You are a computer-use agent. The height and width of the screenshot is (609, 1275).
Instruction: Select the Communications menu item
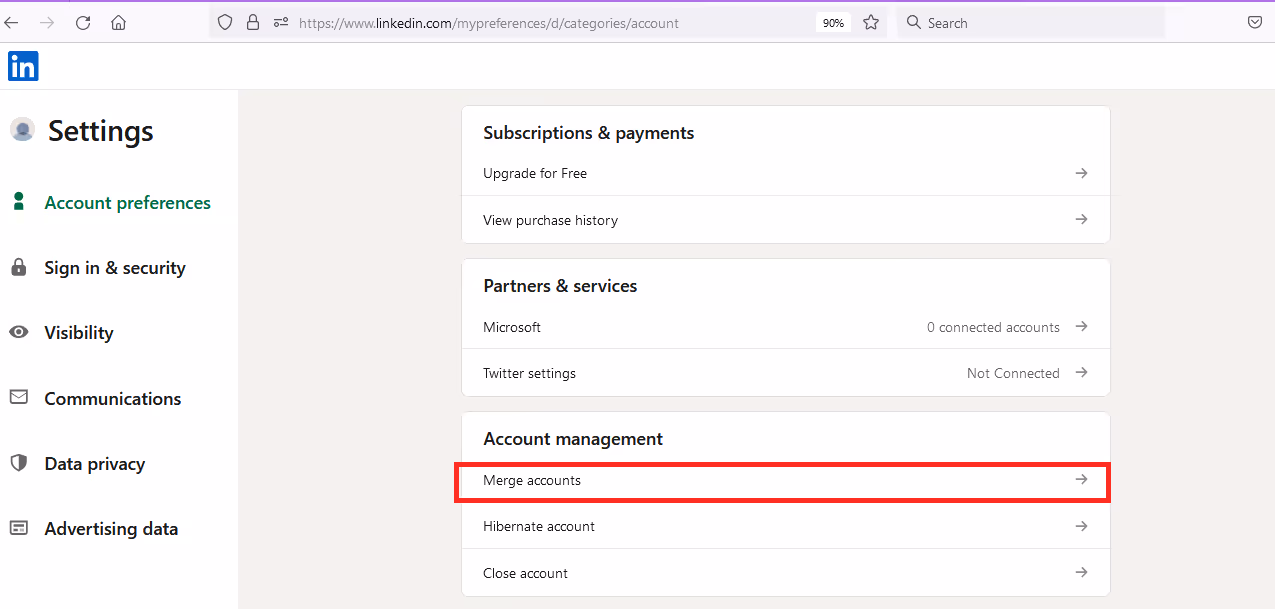[112, 397]
